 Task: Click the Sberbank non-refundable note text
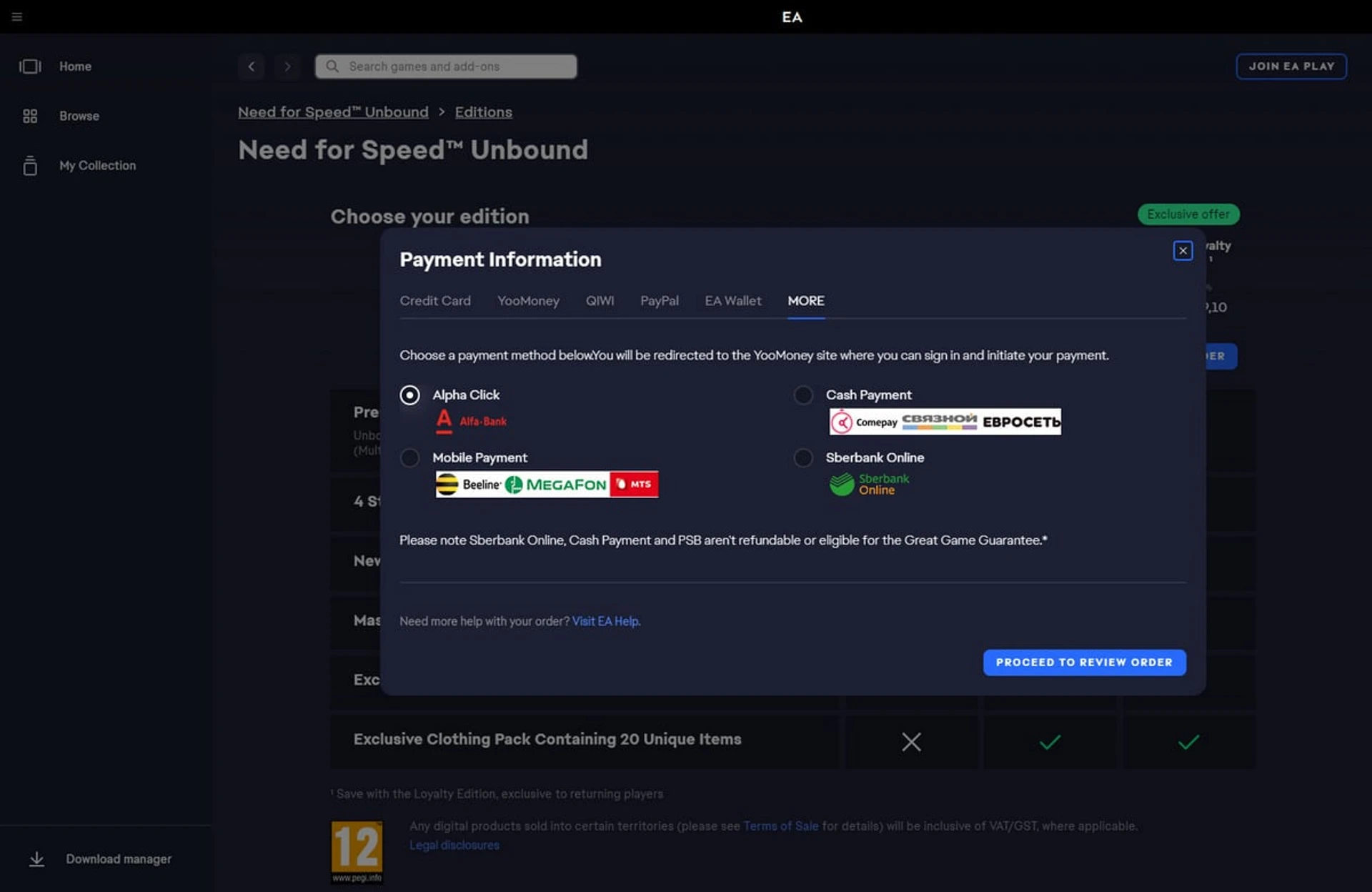click(x=723, y=540)
